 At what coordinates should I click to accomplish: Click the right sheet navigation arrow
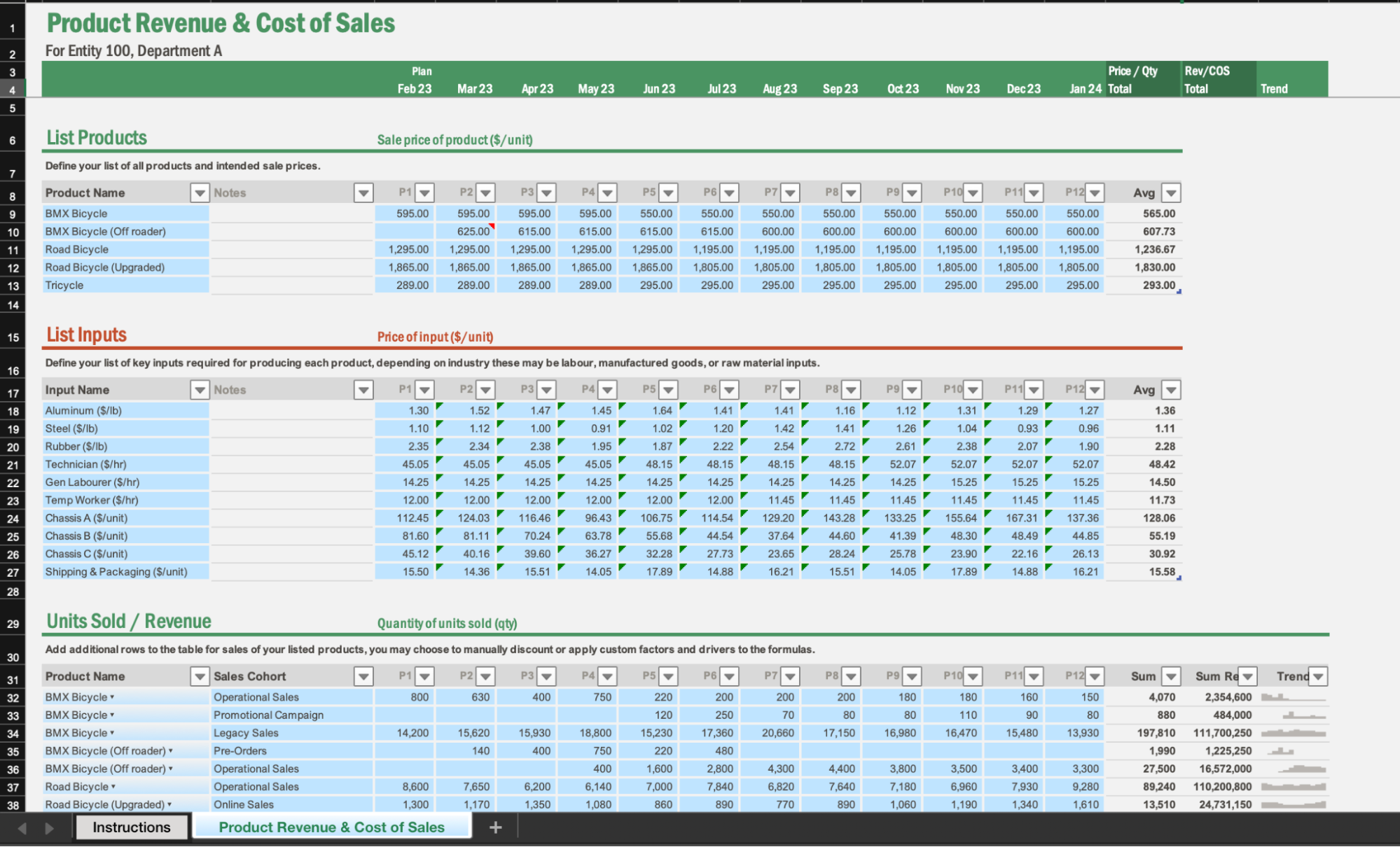point(48,827)
